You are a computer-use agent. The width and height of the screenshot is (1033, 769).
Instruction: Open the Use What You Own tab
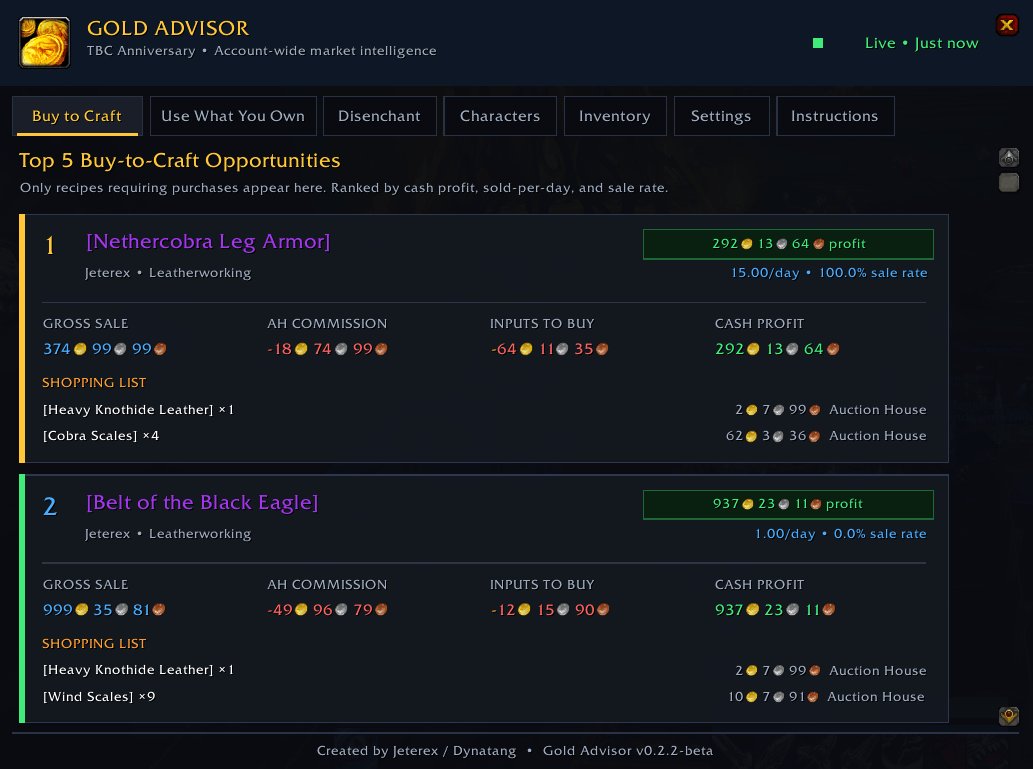[233, 116]
